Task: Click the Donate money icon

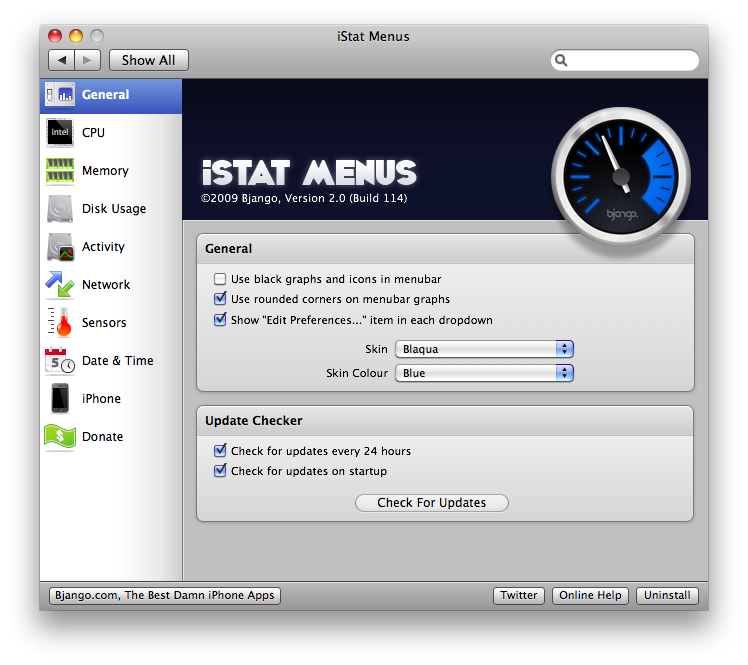Action: point(60,436)
